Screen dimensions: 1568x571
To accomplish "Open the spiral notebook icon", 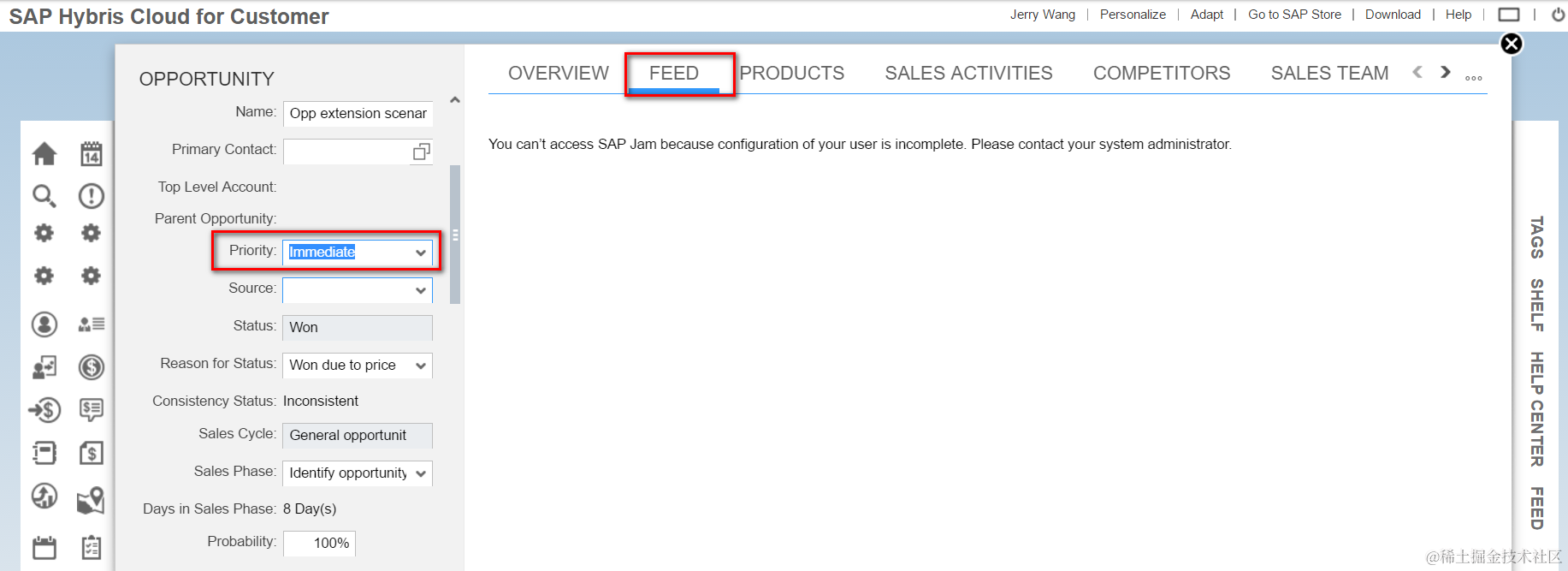I will [x=44, y=453].
